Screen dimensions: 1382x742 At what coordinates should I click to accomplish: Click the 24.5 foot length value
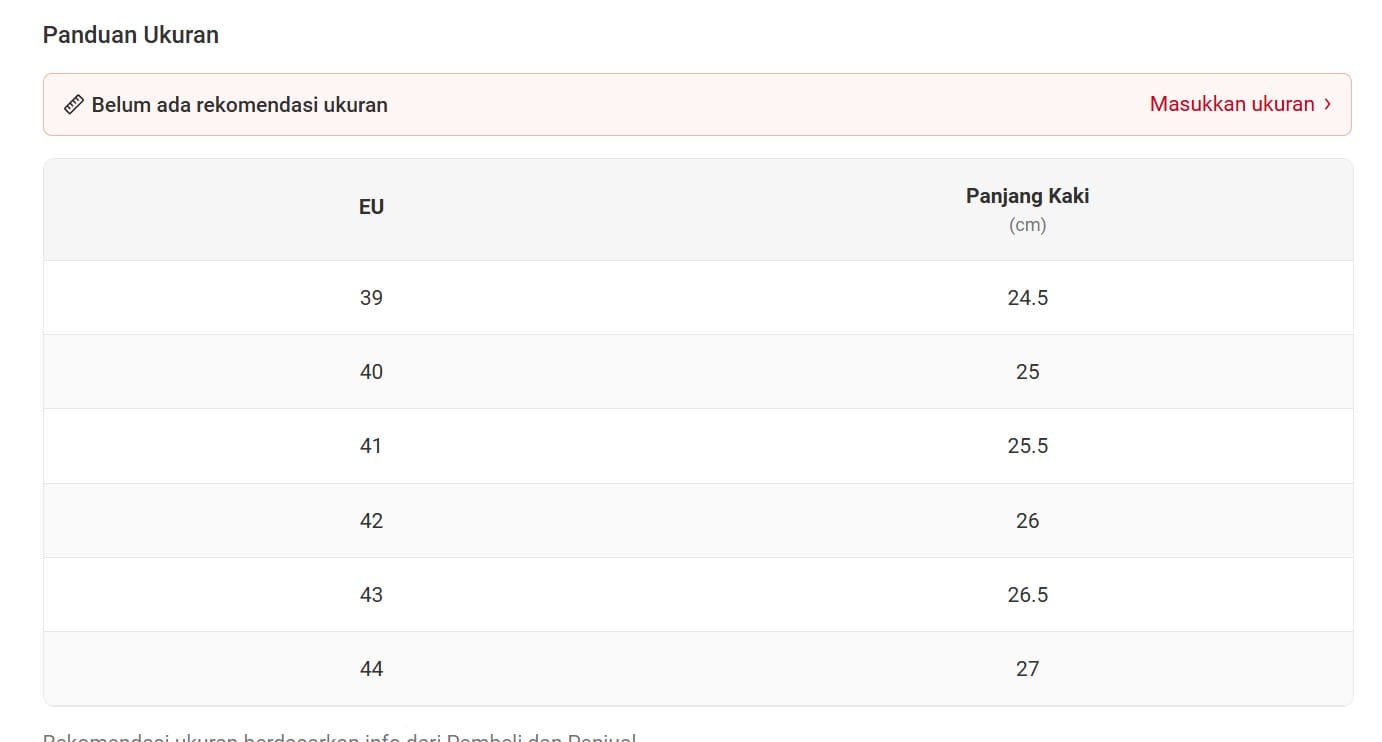tap(1027, 298)
